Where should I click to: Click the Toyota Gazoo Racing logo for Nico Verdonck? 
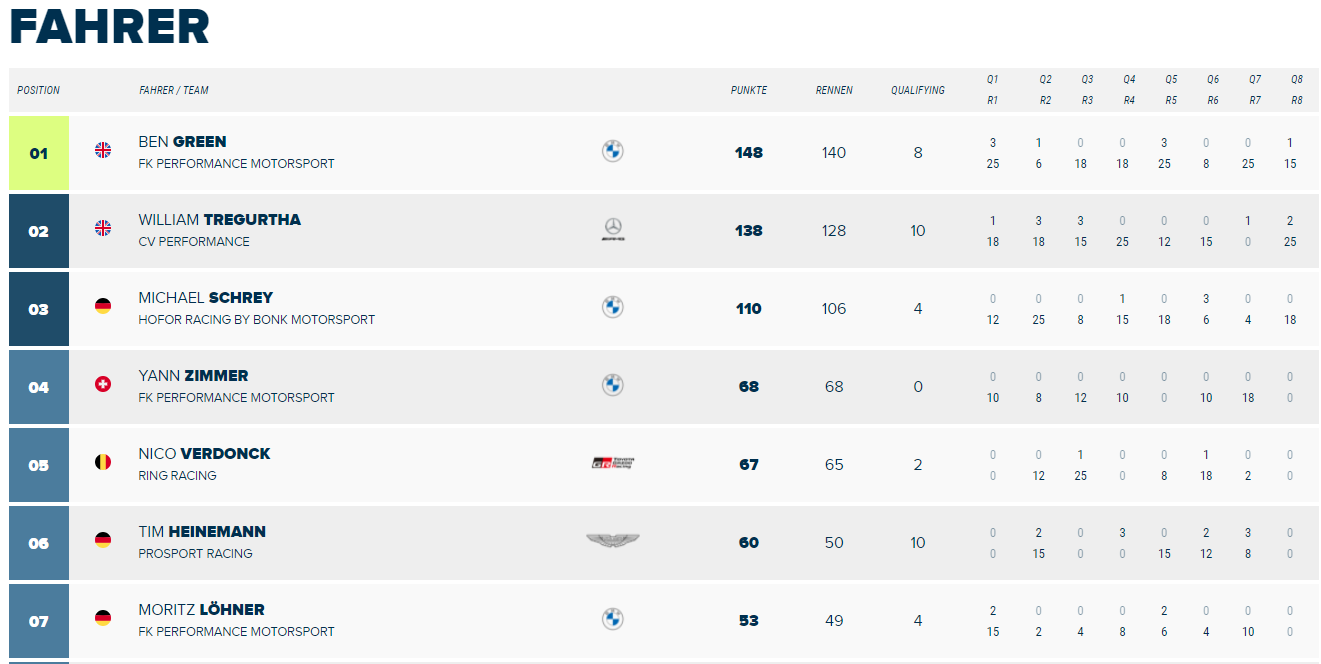point(613,463)
